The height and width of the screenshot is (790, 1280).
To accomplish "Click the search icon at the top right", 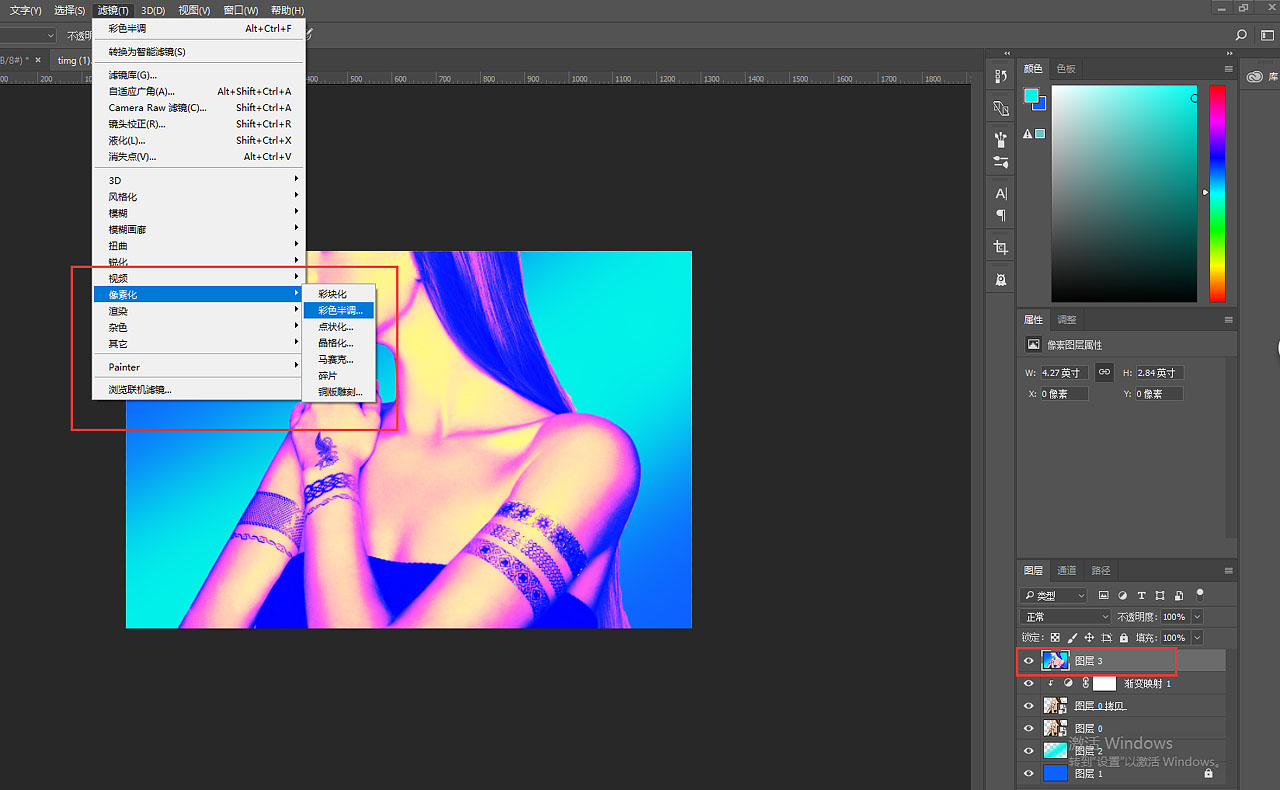I will click(1241, 35).
